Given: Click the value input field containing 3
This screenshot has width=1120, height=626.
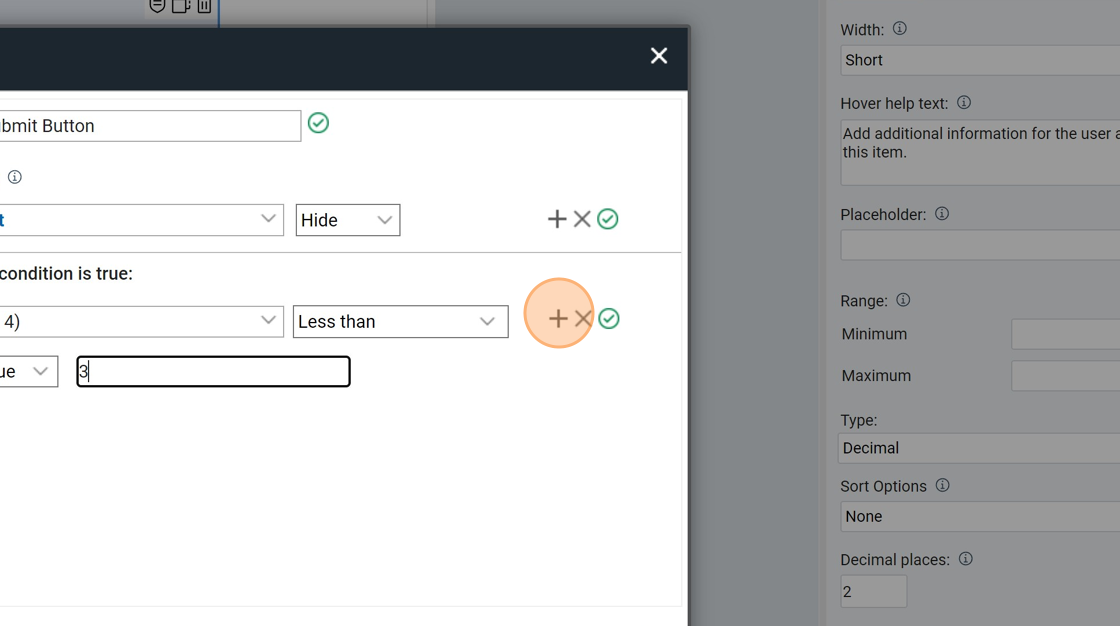Looking at the screenshot, I should (x=213, y=372).
